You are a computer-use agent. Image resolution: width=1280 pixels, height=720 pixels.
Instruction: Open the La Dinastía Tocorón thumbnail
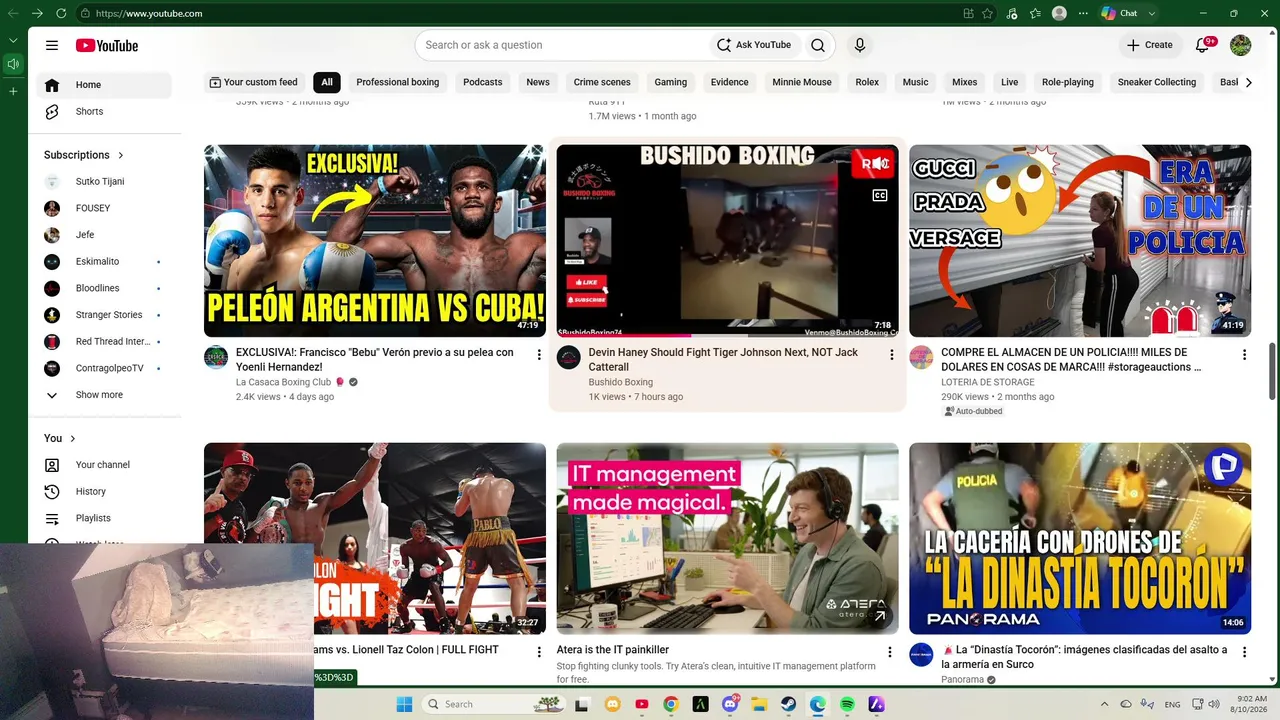point(1080,539)
